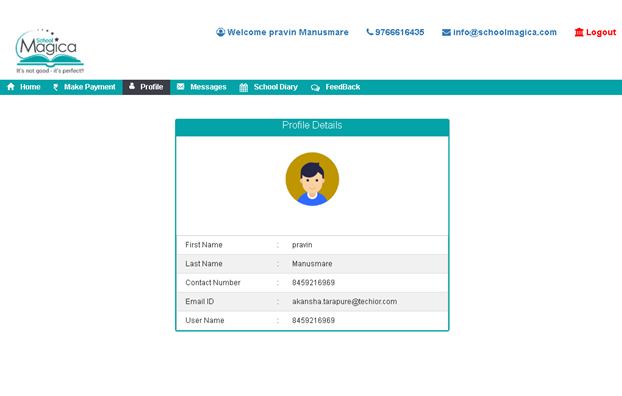Click the User Name value 8459216969

point(313,320)
